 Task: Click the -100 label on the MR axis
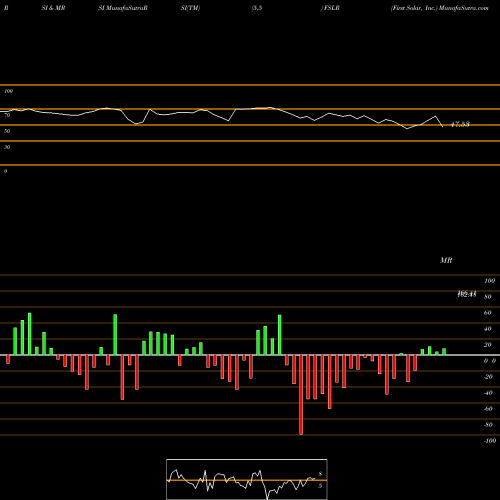click(x=490, y=441)
